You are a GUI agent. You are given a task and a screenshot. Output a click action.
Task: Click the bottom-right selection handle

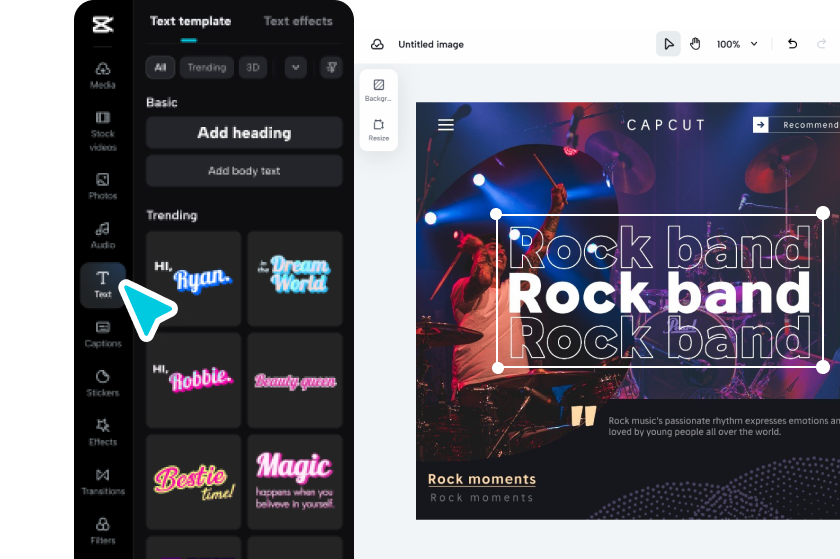click(x=823, y=368)
